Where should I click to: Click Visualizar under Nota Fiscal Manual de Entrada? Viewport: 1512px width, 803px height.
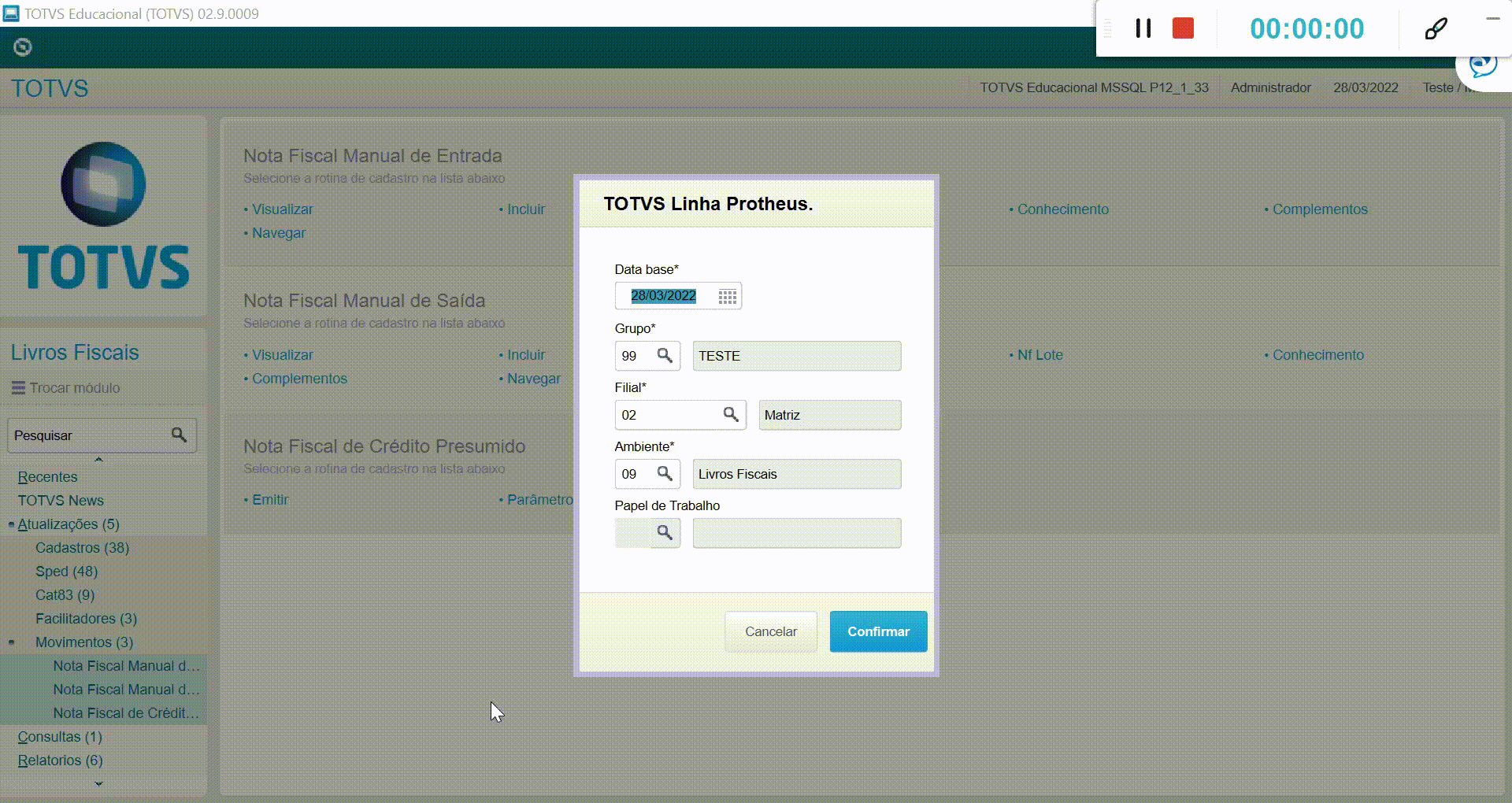tap(282, 209)
